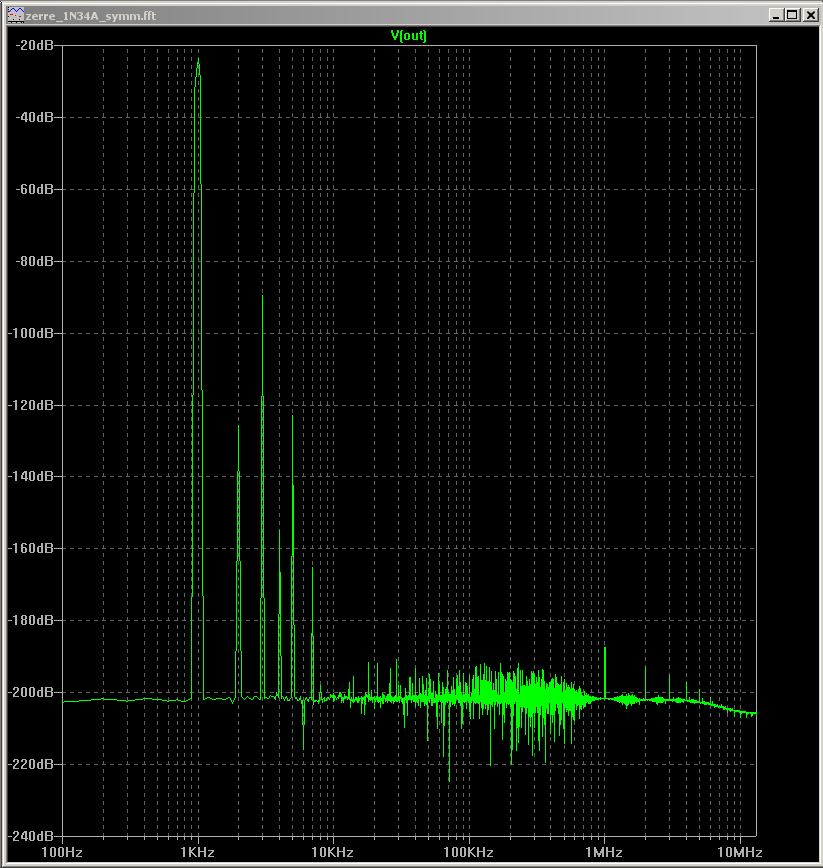The width and height of the screenshot is (823, 868).
Task: Click the 1KHz frequency axis label
Action: click(198, 852)
